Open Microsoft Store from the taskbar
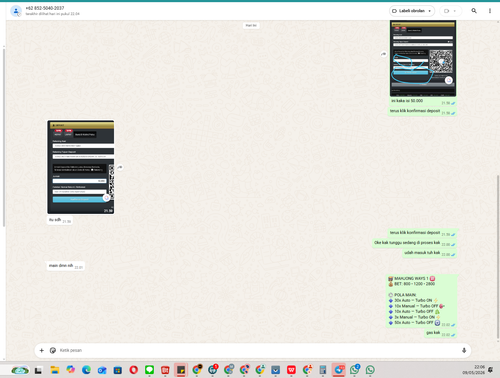 tap(118, 370)
